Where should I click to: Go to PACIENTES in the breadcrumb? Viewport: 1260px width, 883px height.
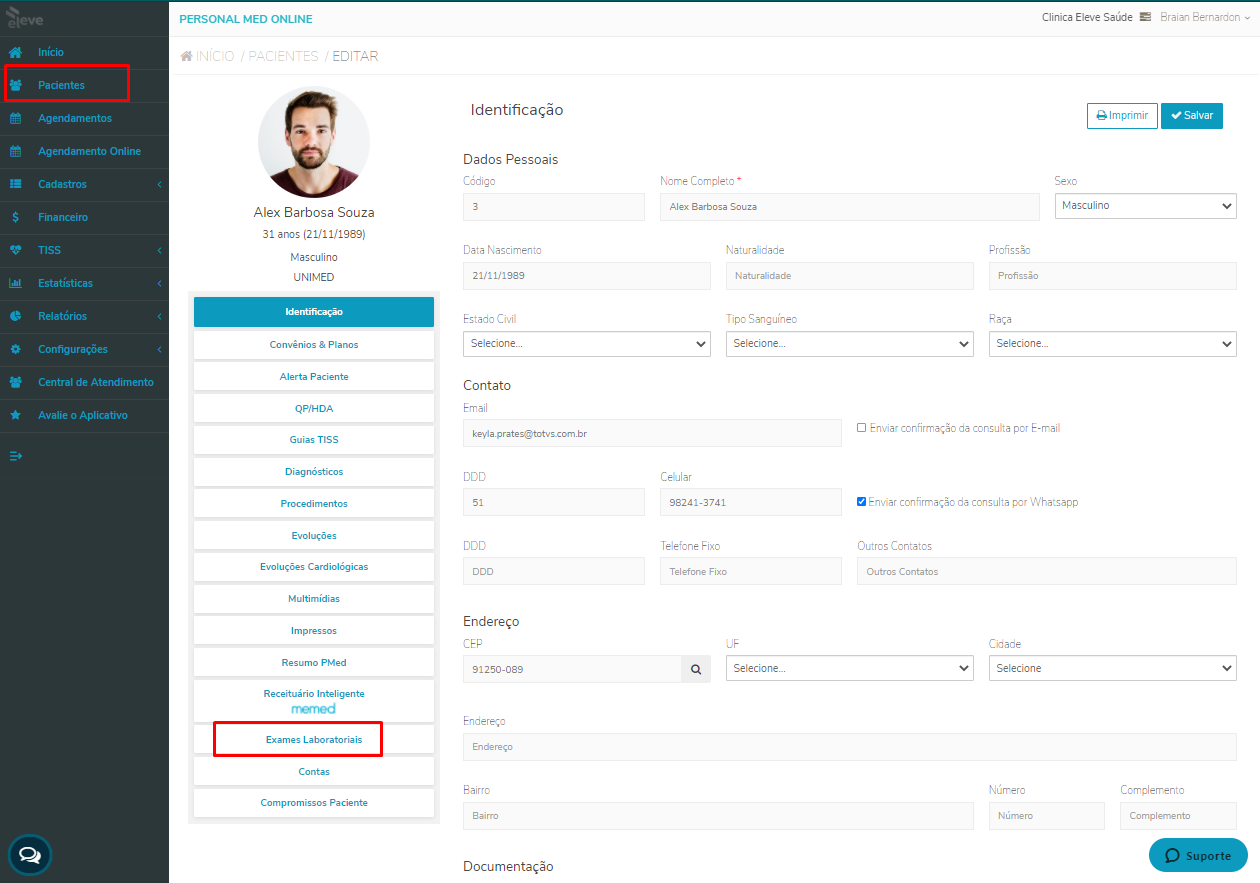pyautogui.click(x=283, y=56)
